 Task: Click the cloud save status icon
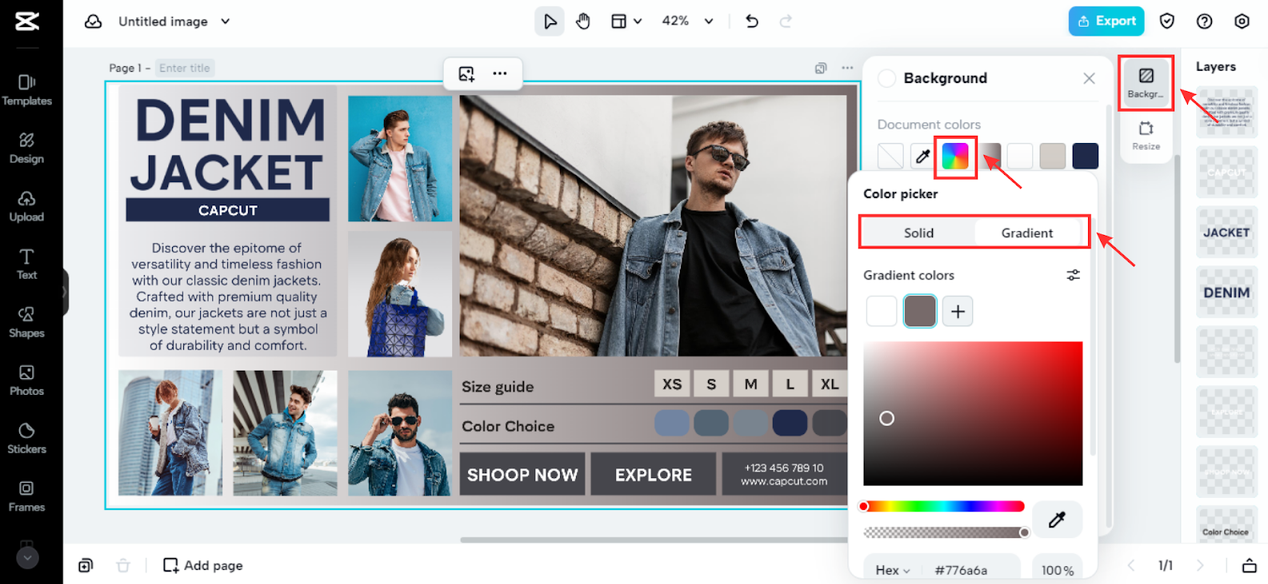pos(93,21)
